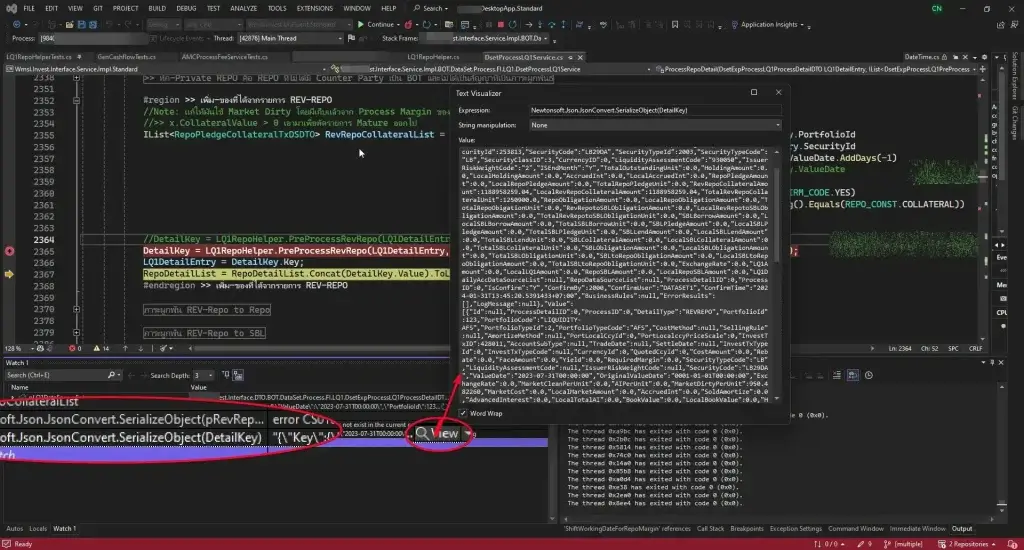This screenshot has width=1024, height=550.
Task: Open the Call Stack tab
Action: tap(710, 528)
